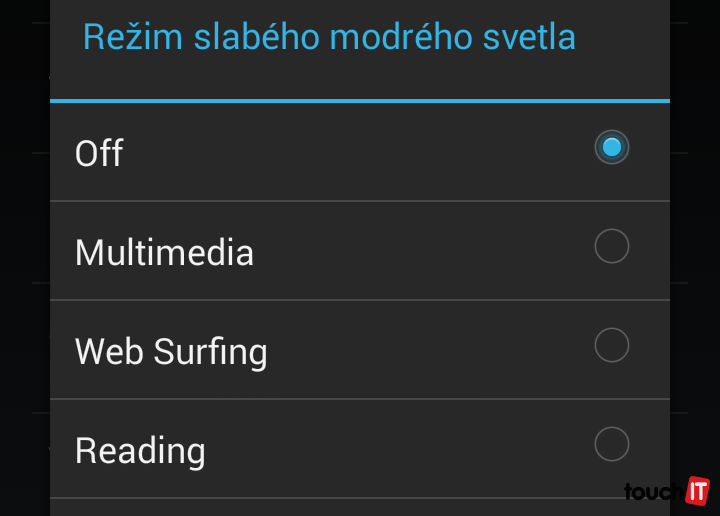Click empty space in the Multimedia row

coord(420,250)
